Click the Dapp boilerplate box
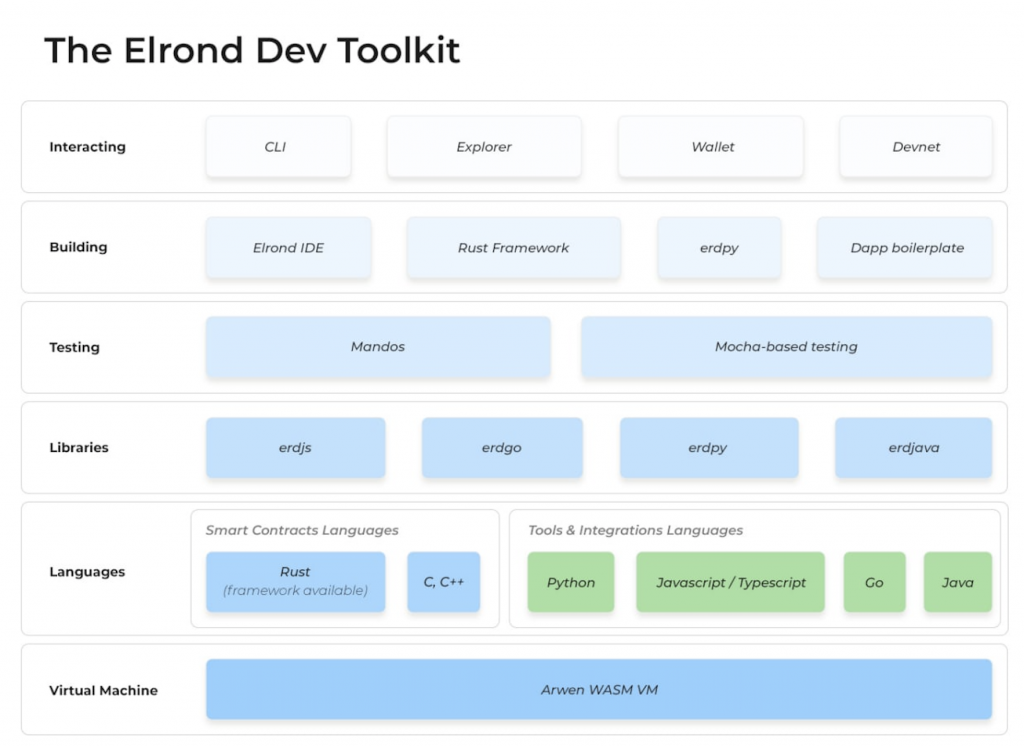1024x746 pixels. [x=904, y=248]
